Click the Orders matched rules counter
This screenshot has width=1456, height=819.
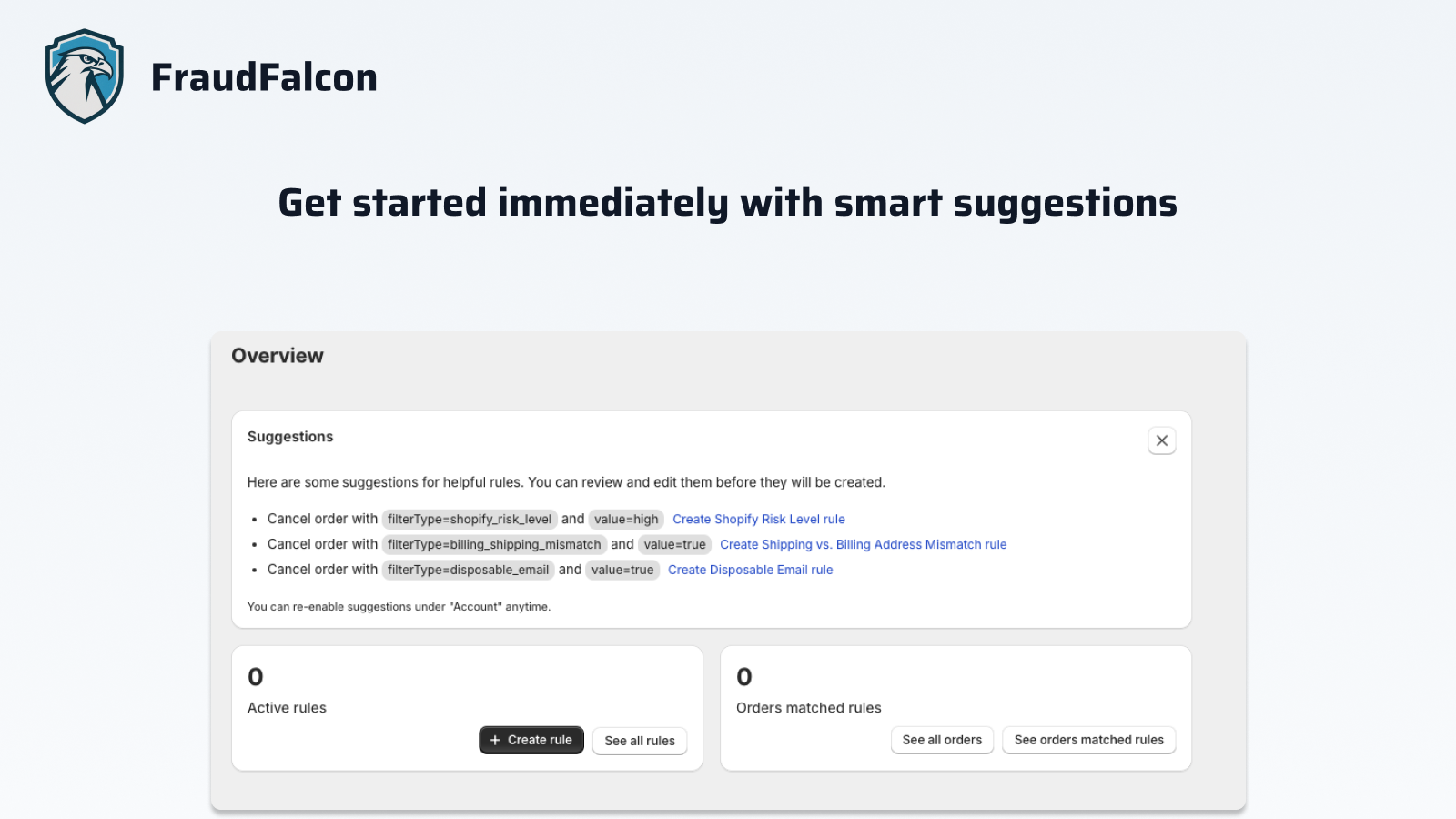pyautogui.click(x=743, y=677)
